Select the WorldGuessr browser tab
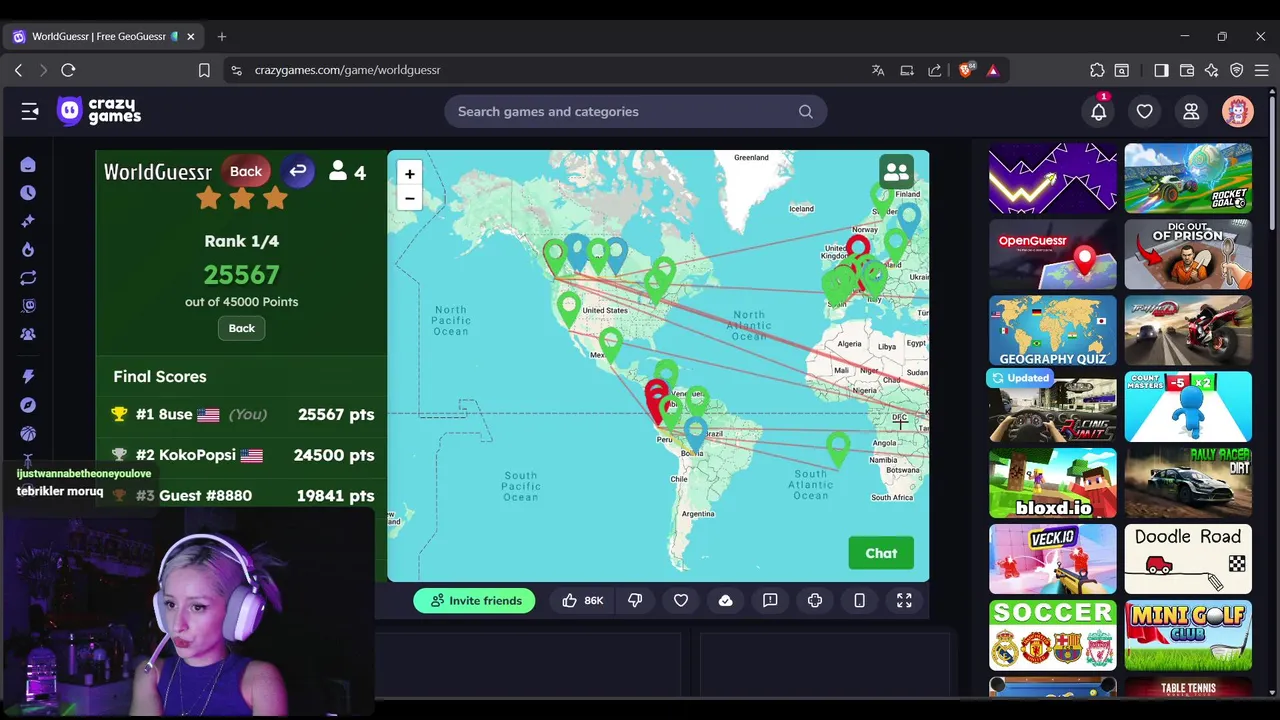The width and height of the screenshot is (1280, 720). (104, 36)
